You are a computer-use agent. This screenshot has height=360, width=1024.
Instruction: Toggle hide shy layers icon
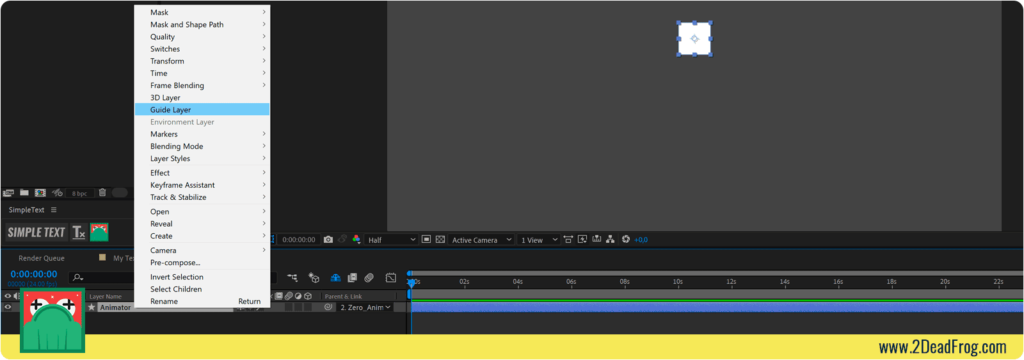[336, 278]
